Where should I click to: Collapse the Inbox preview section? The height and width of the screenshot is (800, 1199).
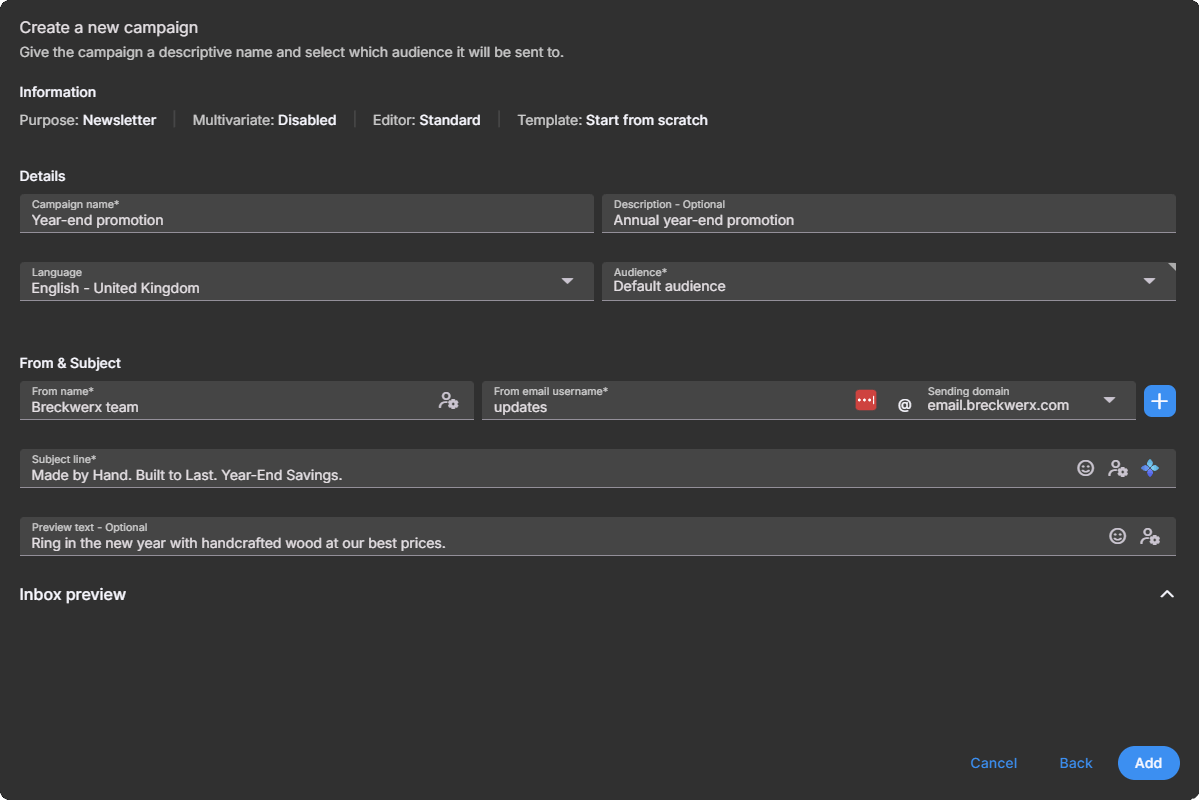pos(1167,593)
